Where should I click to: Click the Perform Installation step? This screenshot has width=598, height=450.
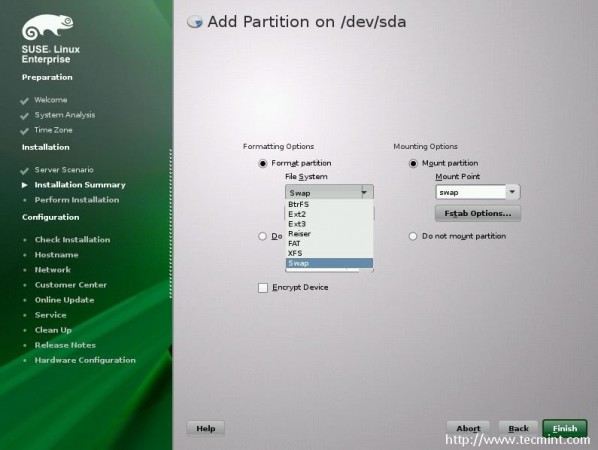(x=77, y=200)
